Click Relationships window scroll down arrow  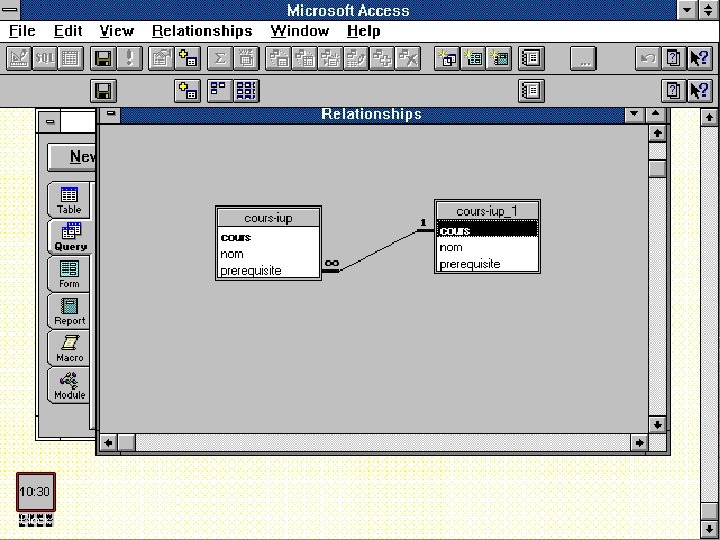[x=658, y=424]
